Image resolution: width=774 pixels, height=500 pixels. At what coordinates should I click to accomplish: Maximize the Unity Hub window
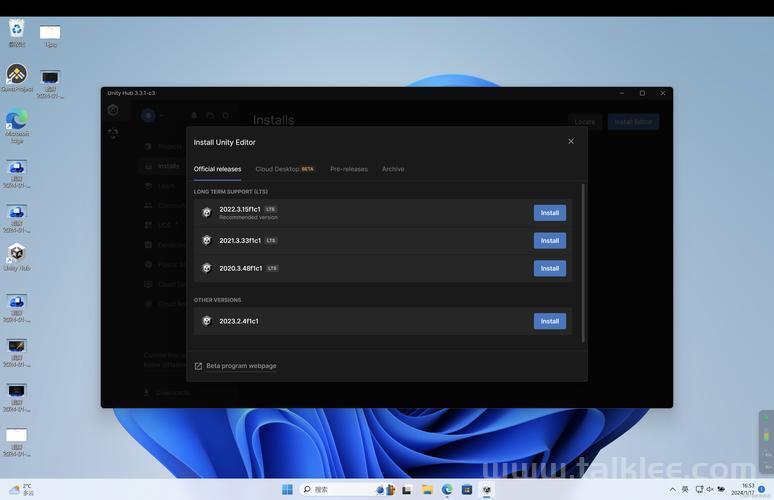[642, 93]
